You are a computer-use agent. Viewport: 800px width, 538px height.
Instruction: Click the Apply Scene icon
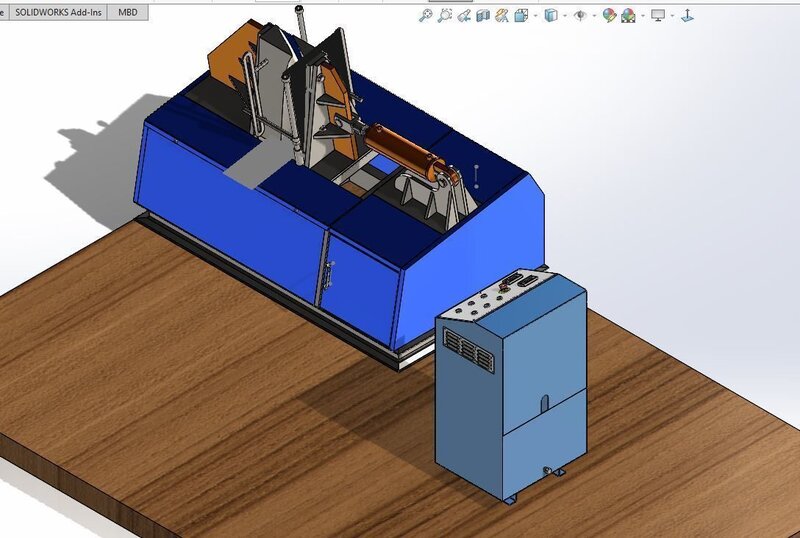(627, 15)
